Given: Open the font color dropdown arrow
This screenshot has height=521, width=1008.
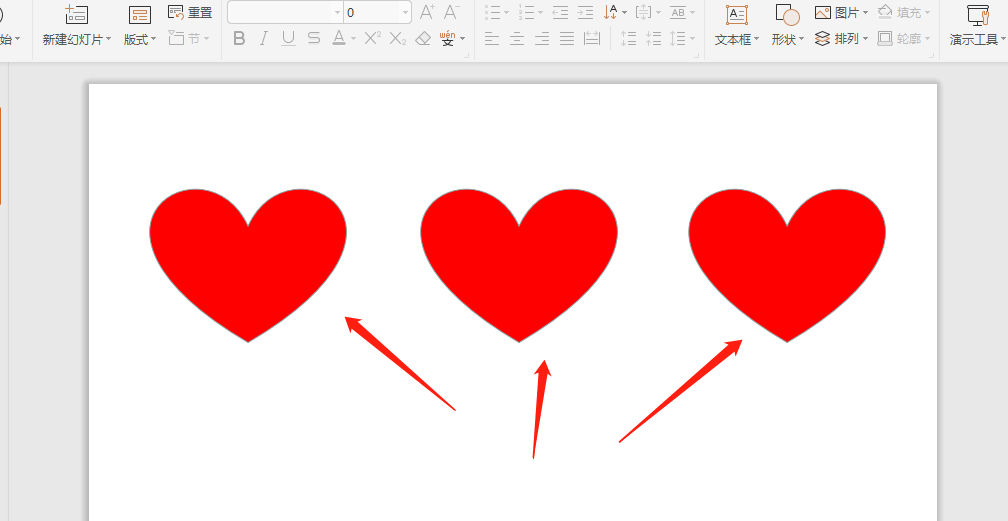Looking at the screenshot, I should [x=353, y=39].
